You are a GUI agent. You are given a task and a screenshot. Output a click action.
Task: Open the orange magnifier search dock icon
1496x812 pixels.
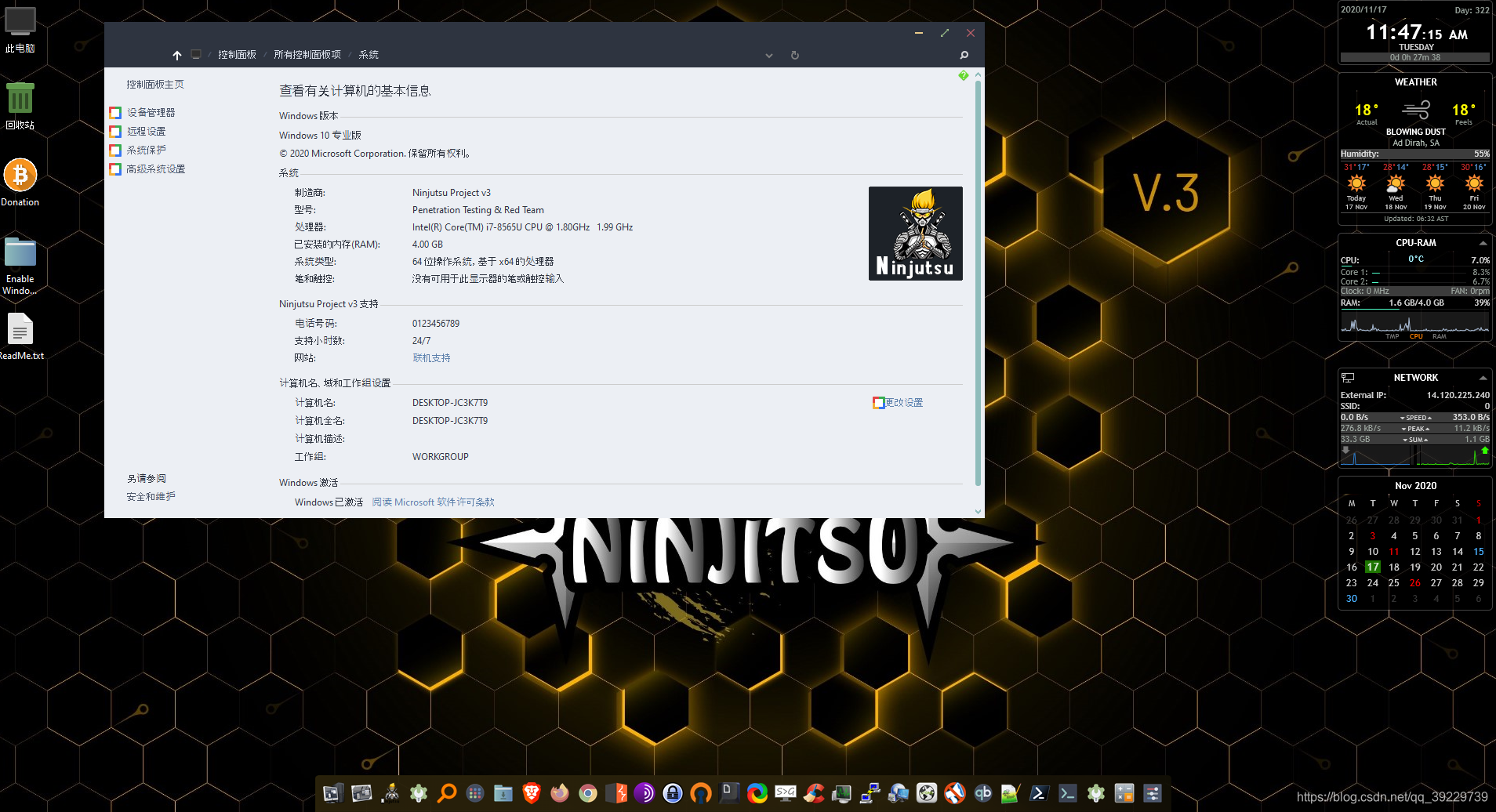click(447, 793)
